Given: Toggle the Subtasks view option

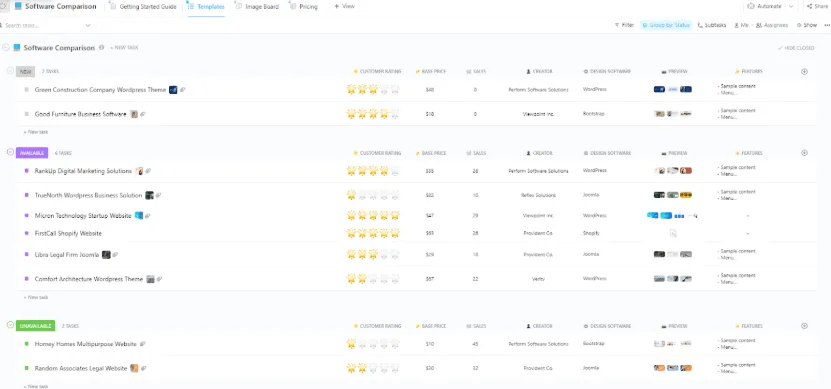Looking at the screenshot, I should 712,25.
